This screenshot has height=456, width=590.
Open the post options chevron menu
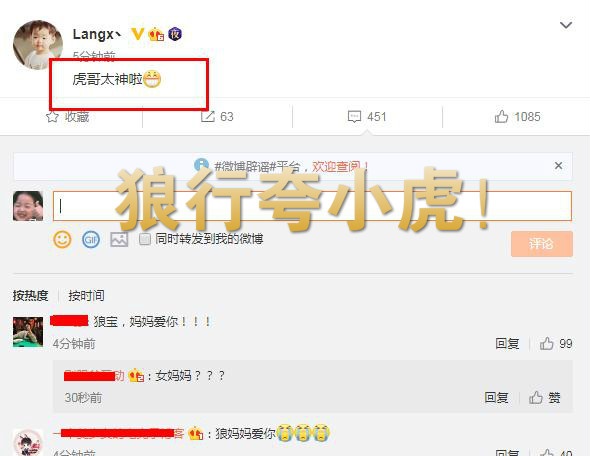tap(566, 25)
